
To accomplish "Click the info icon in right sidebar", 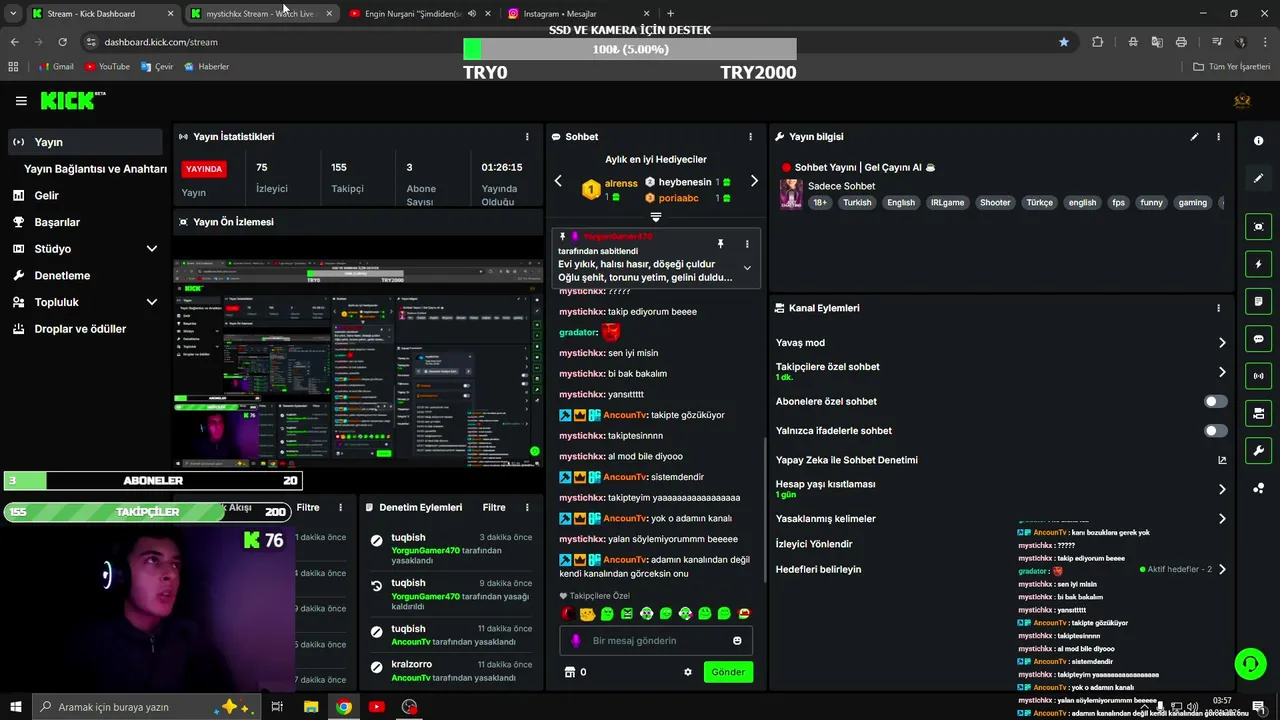I will (1258, 141).
